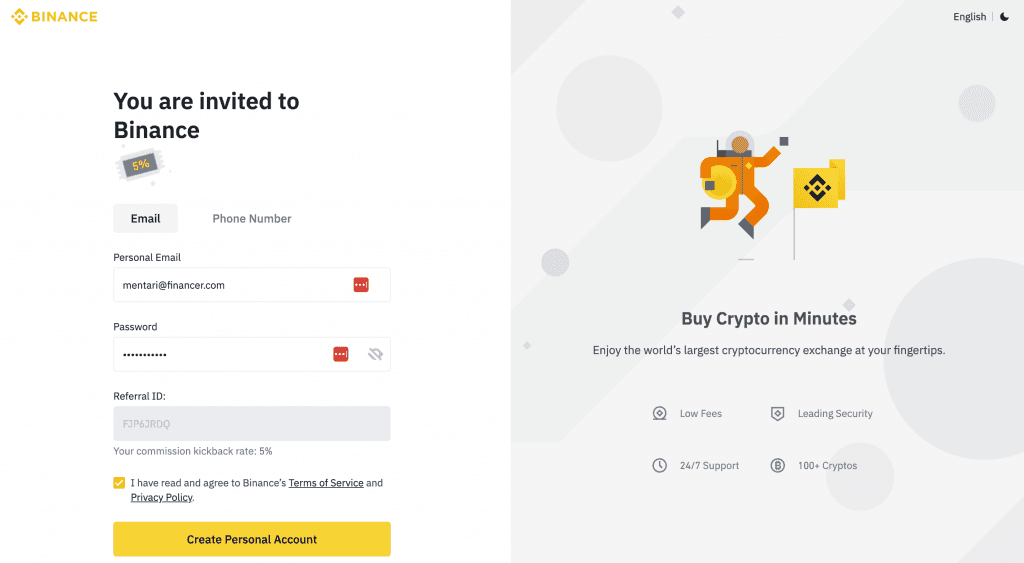Click the Referral ID field
This screenshot has width=1024, height=563.
[251, 424]
